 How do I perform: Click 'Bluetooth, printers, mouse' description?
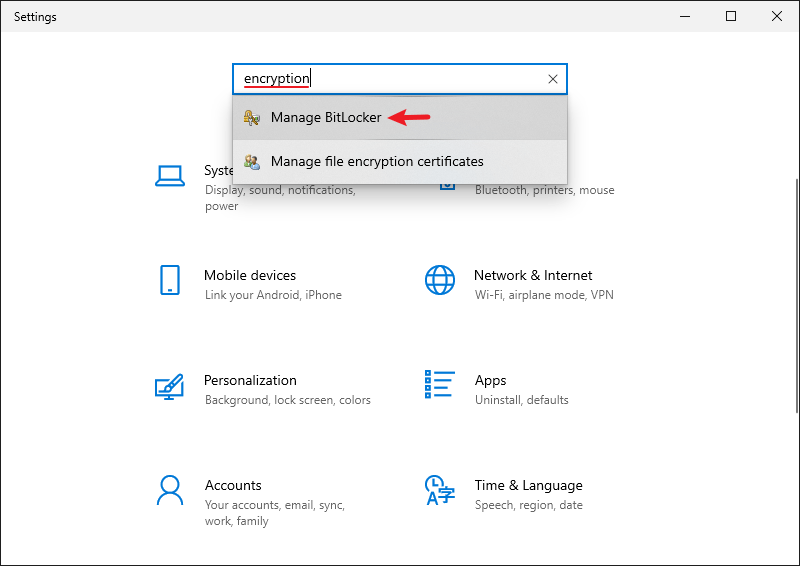[x=544, y=190]
